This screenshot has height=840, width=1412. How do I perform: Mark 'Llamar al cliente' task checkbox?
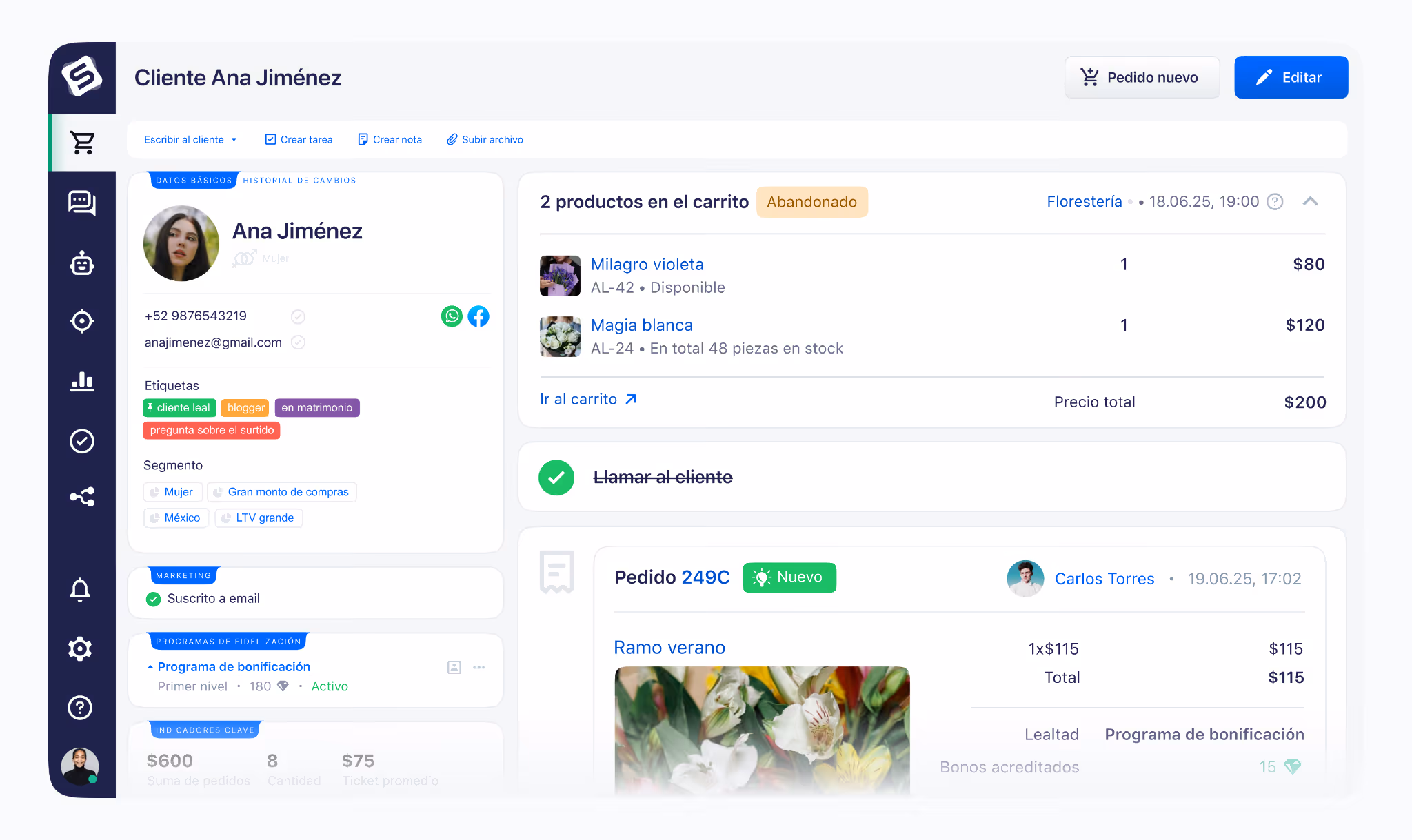pyautogui.click(x=556, y=478)
